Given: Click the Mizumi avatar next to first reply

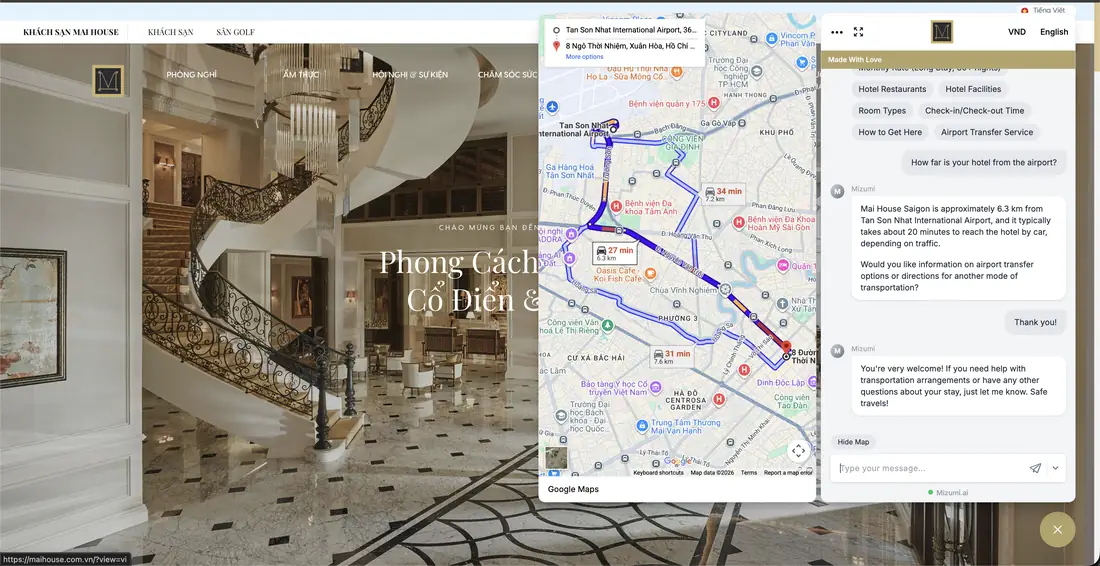Looking at the screenshot, I should (837, 191).
